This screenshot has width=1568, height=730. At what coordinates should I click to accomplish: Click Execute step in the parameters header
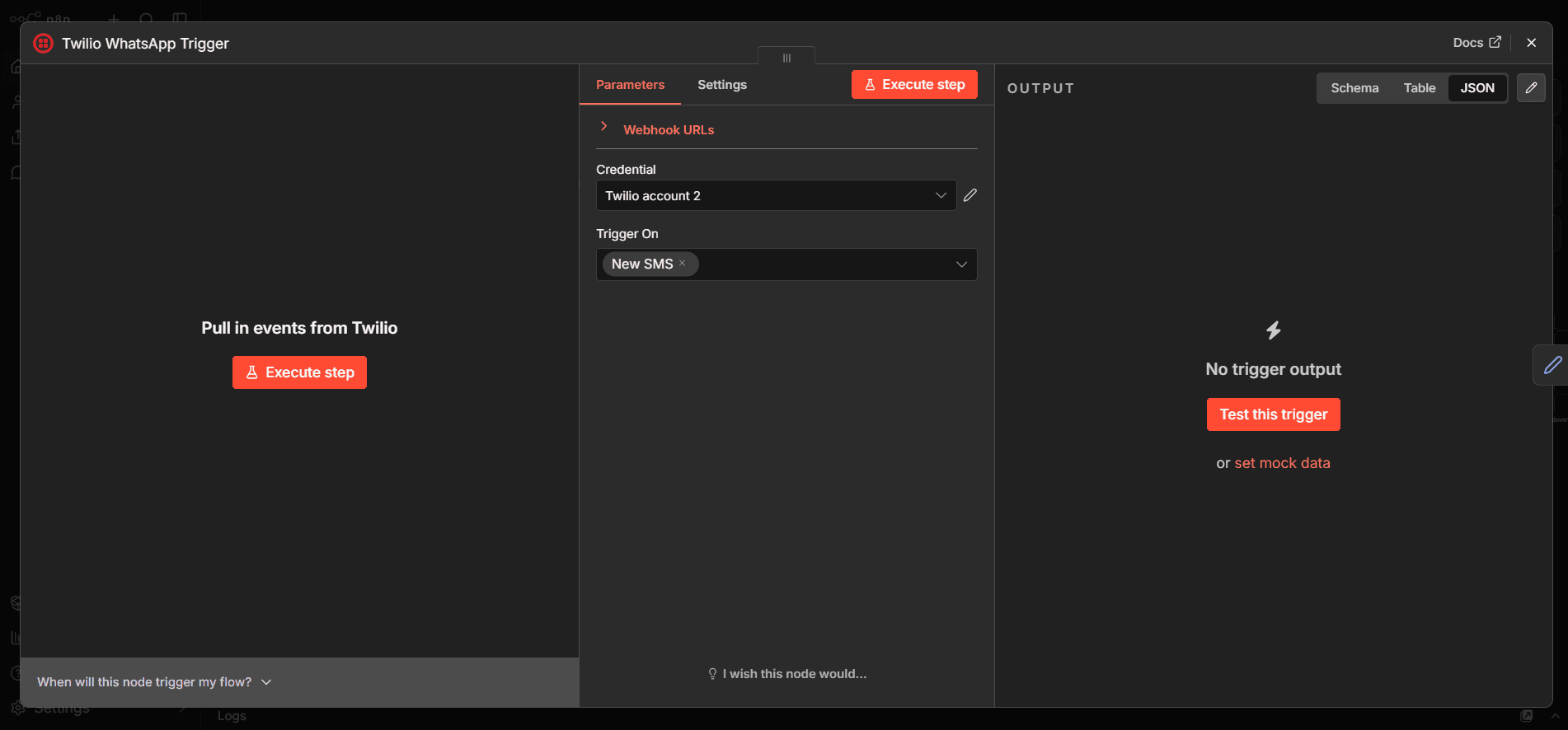click(914, 85)
